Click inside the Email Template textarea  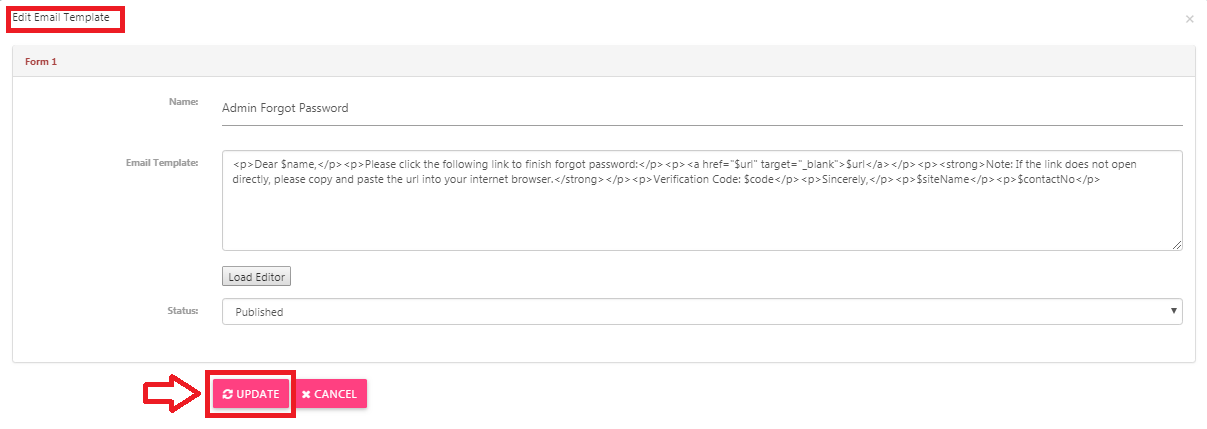click(702, 200)
